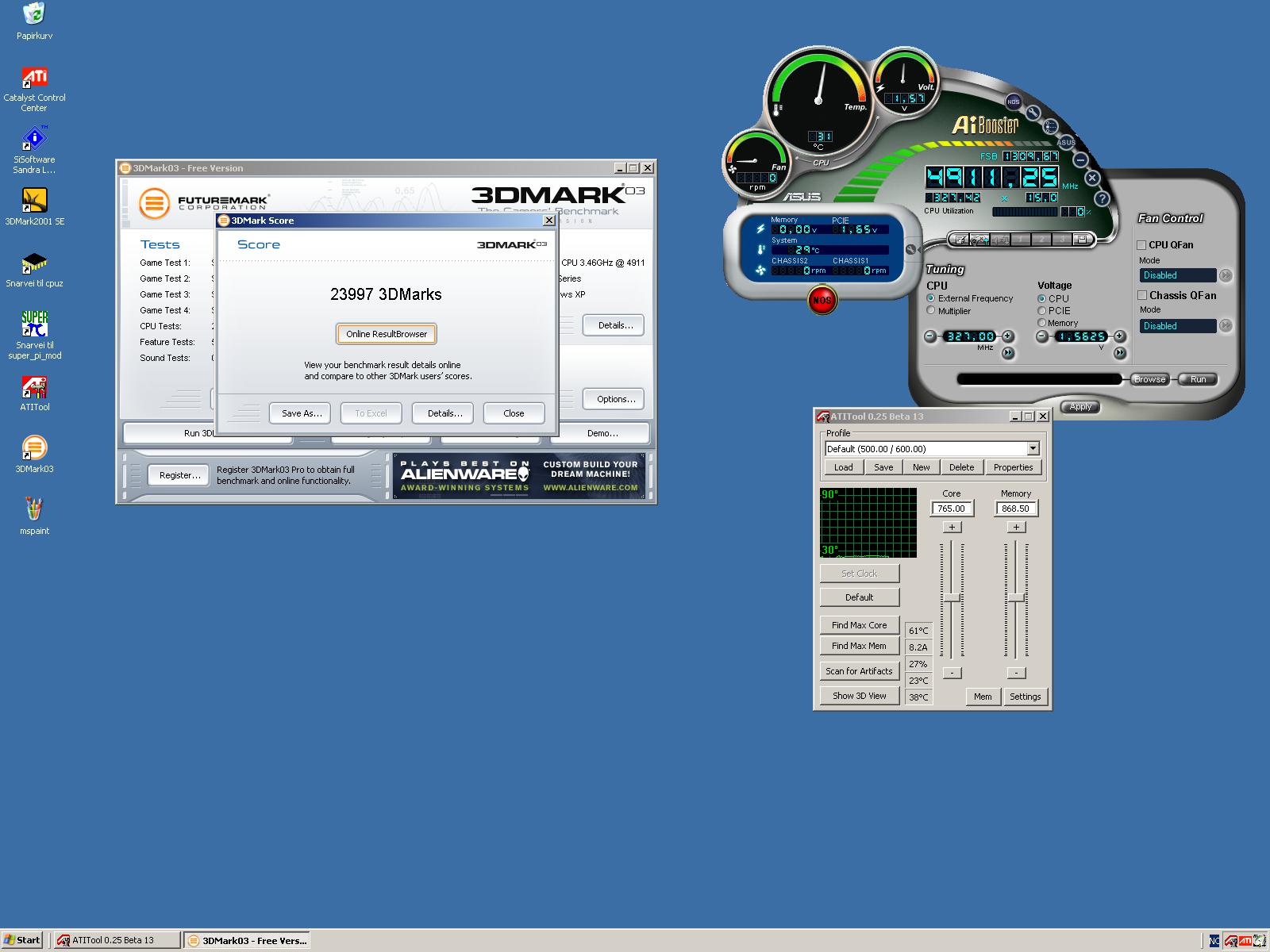Select PCIE voltage radio button
The height and width of the screenshot is (952, 1270).
(1041, 310)
